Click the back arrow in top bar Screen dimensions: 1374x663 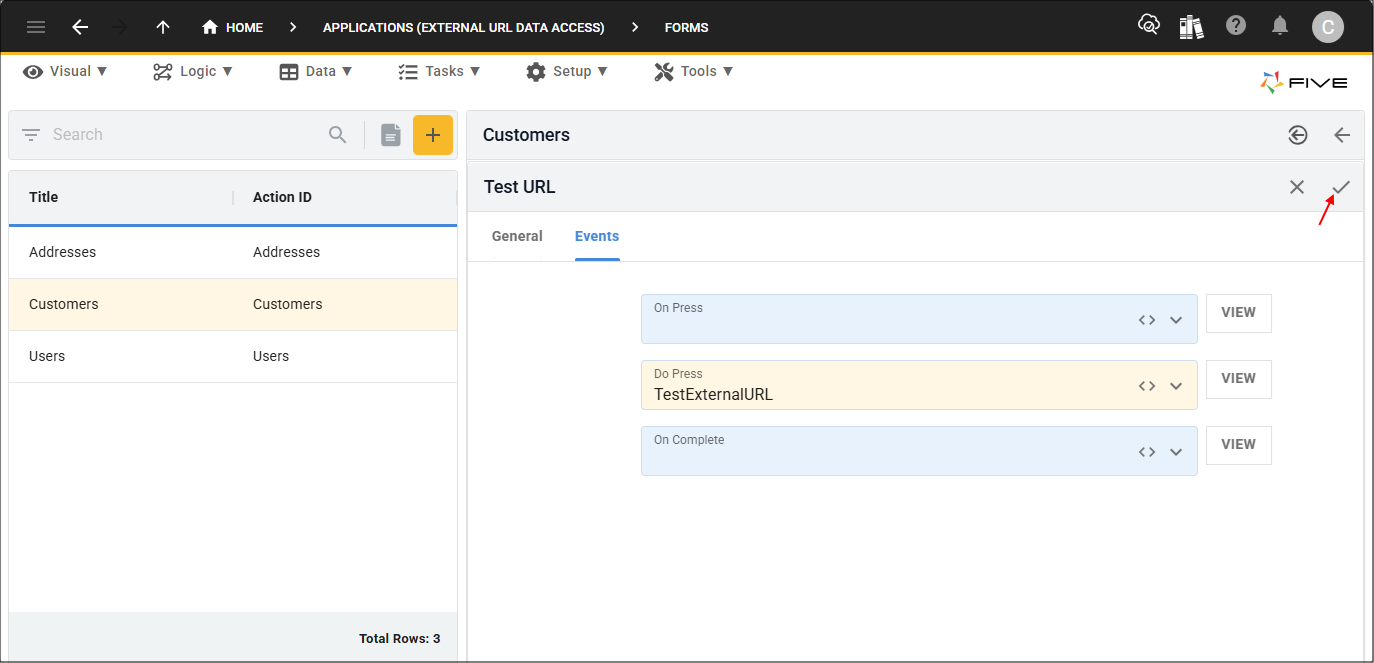pos(80,27)
